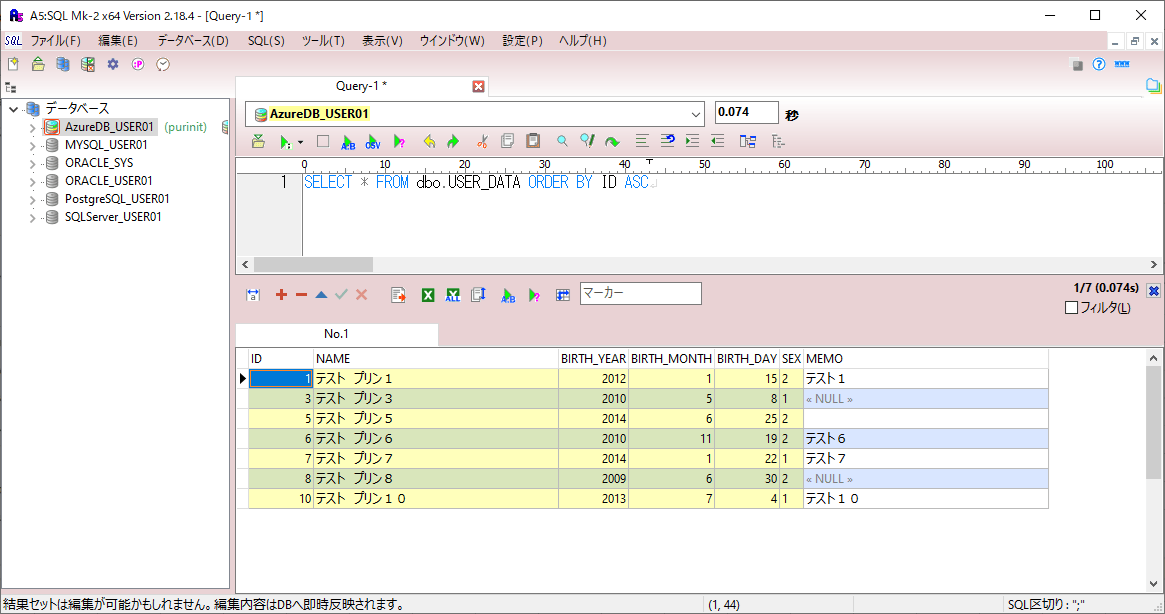The image size is (1165, 614).
Task: Open the ツール(T) menu
Action: (x=323, y=41)
